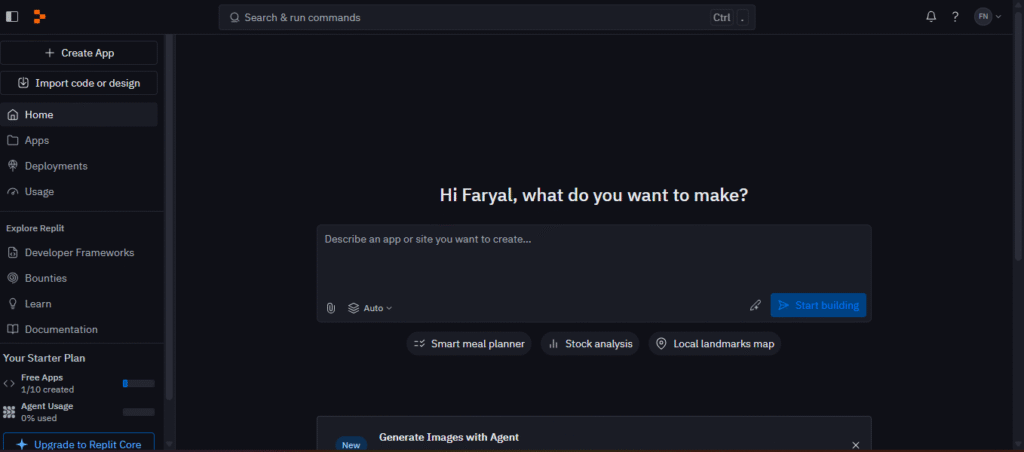Open the Auto mode dropdown
Image resolution: width=1024 pixels, height=452 pixels.
pyautogui.click(x=370, y=308)
